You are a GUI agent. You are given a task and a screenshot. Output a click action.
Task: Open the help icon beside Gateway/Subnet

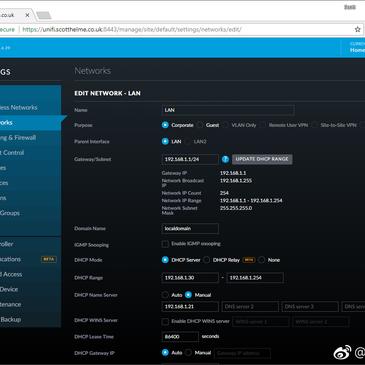point(225,159)
